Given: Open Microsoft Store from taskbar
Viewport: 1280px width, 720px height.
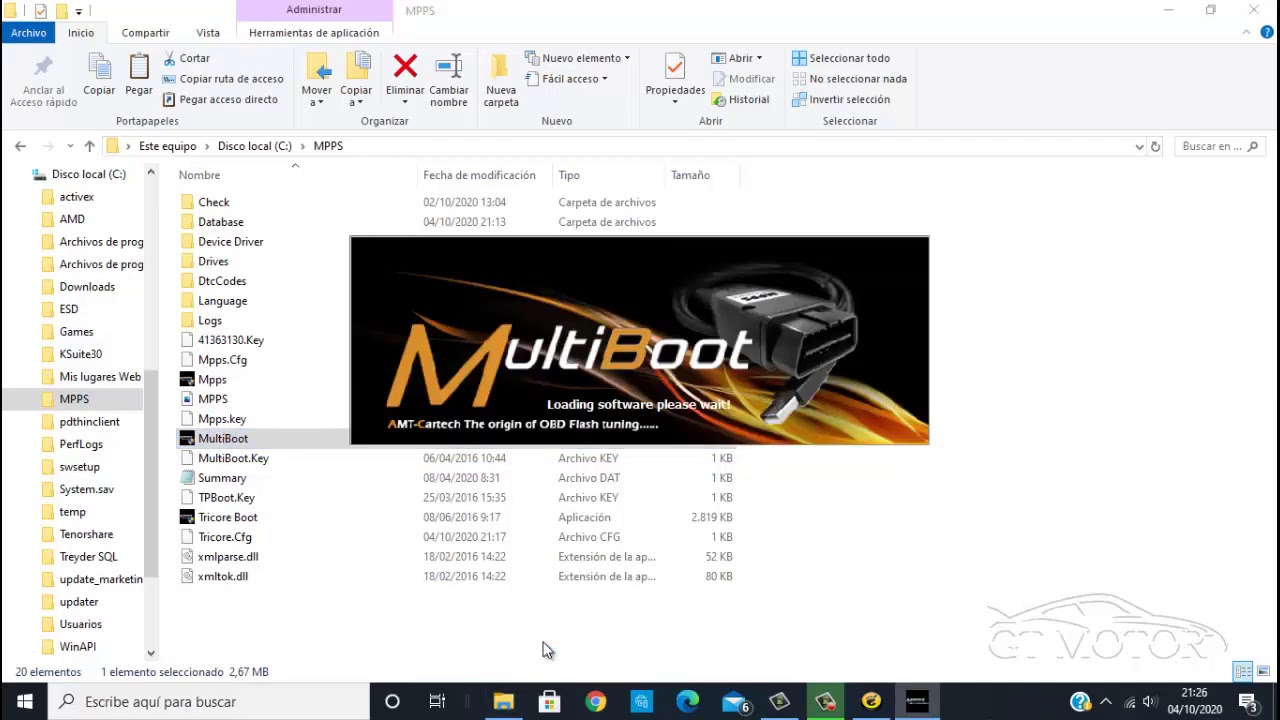Looking at the screenshot, I should (x=549, y=701).
